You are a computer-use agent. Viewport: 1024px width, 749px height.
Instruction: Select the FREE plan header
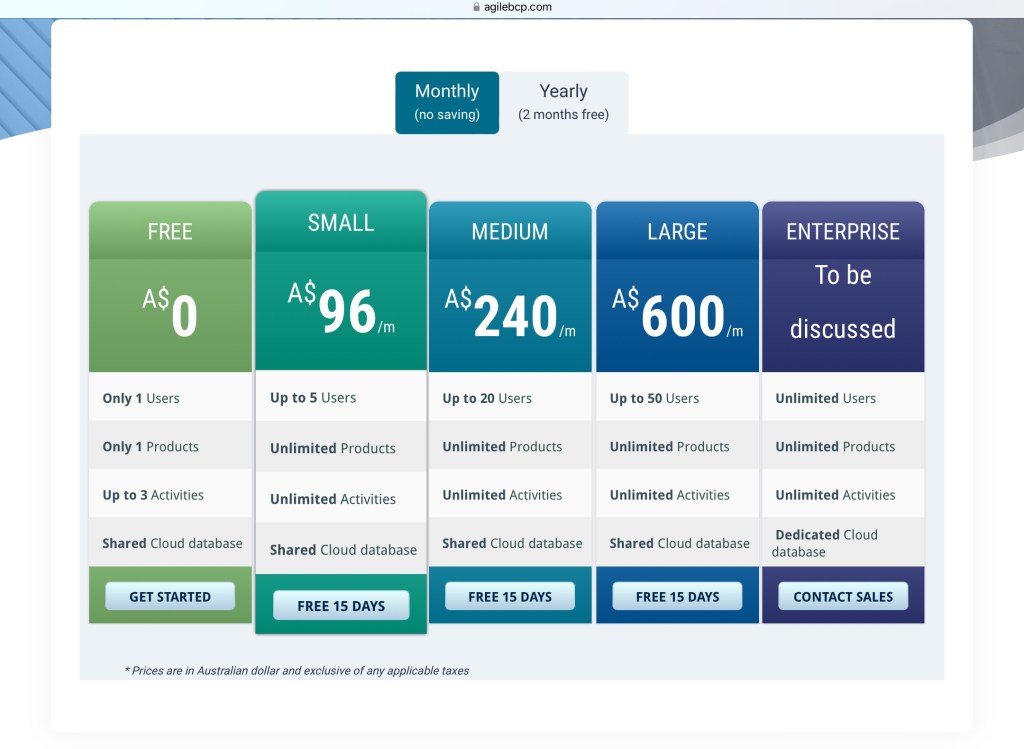pos(170,232)
